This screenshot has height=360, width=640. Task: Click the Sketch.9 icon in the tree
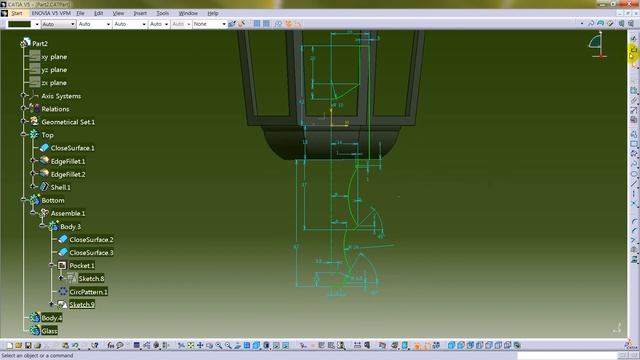62,304
